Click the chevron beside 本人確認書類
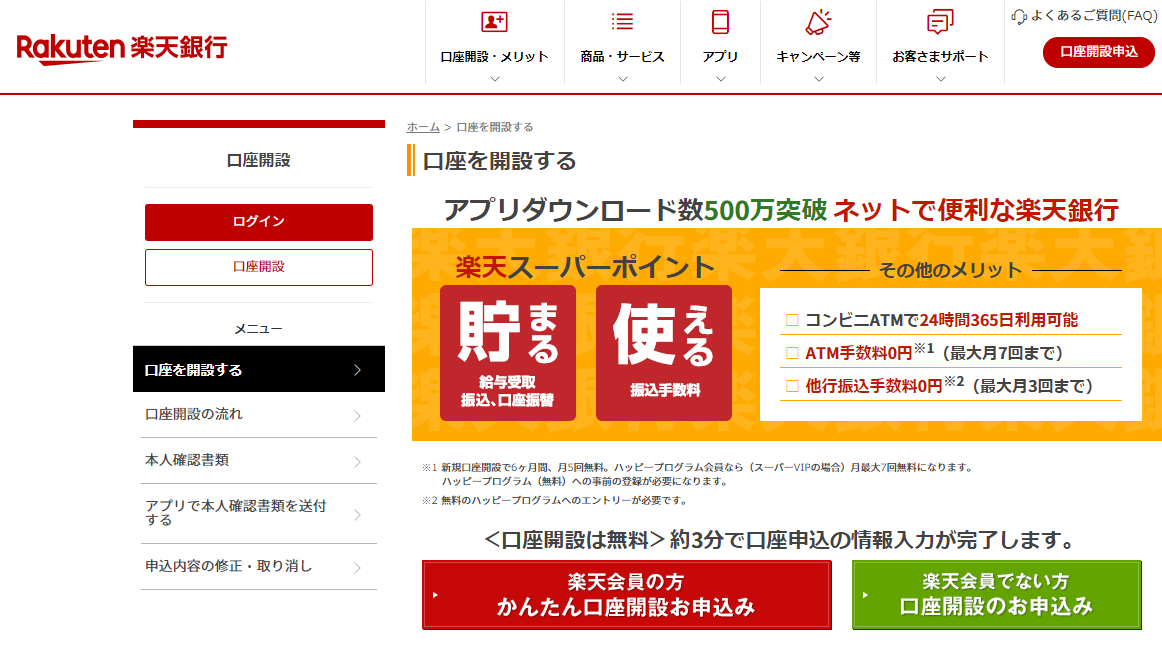 357,462
